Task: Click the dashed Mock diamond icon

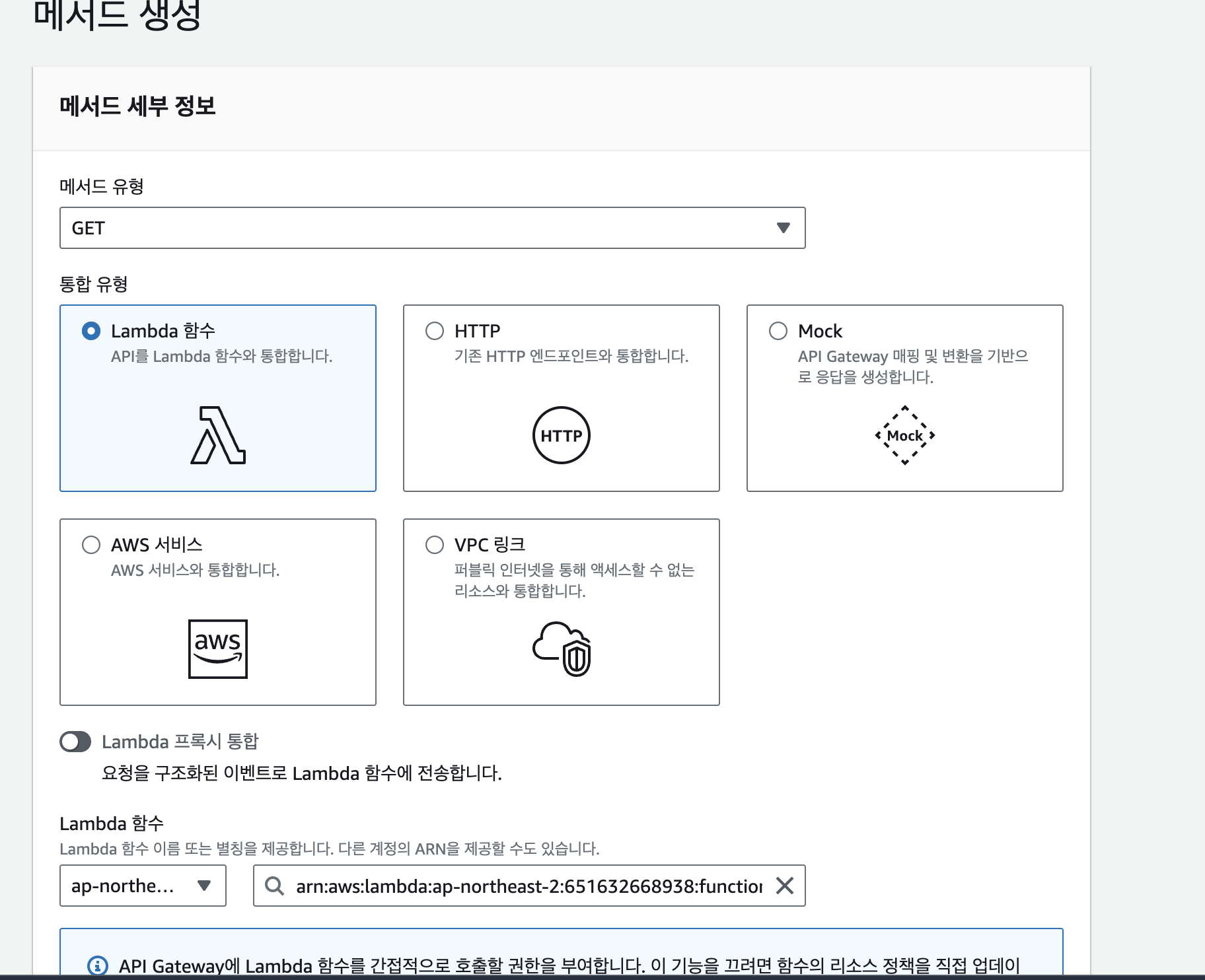Action: [x=905, y=435]
